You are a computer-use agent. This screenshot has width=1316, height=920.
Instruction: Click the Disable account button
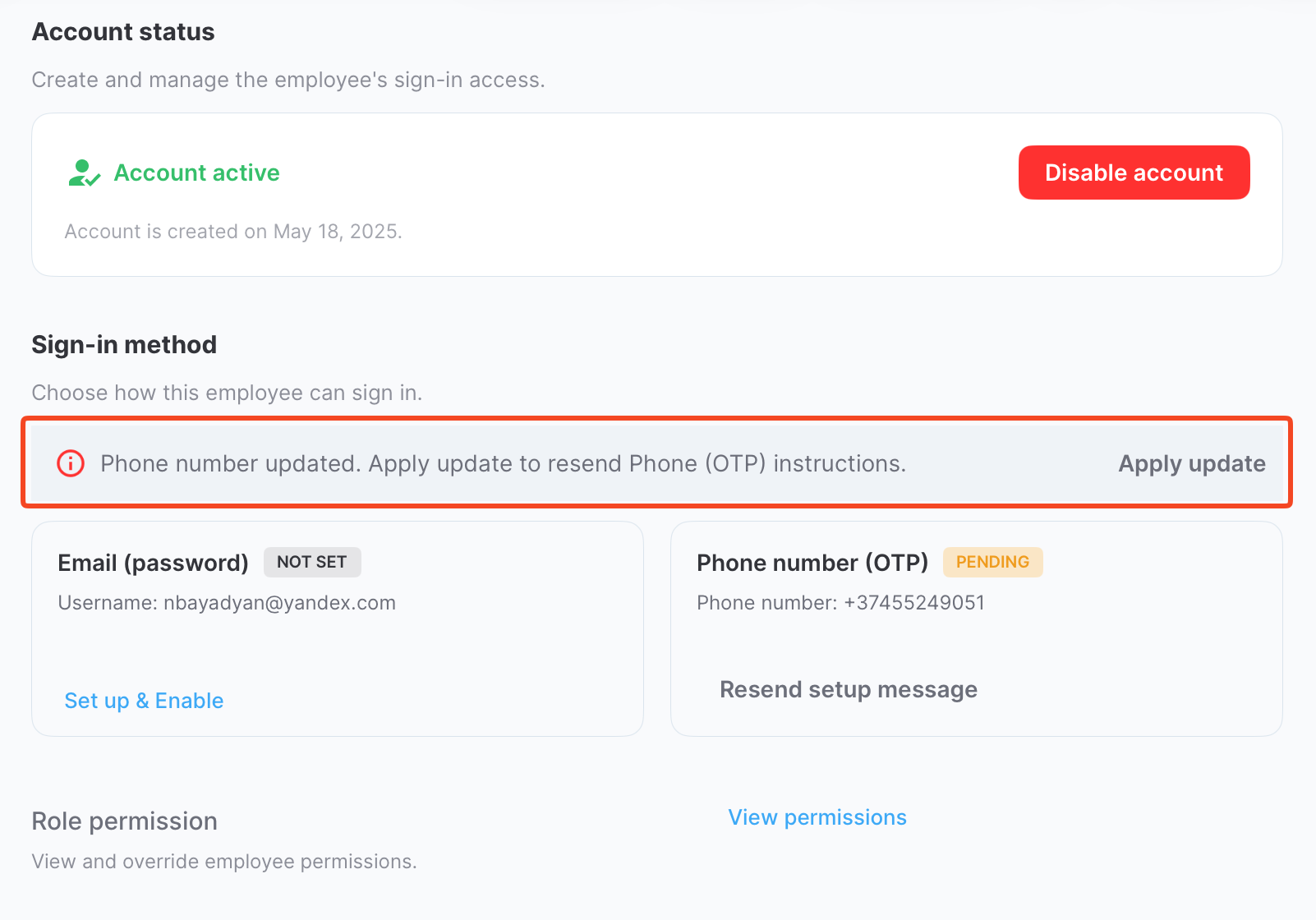(1134, 172)
